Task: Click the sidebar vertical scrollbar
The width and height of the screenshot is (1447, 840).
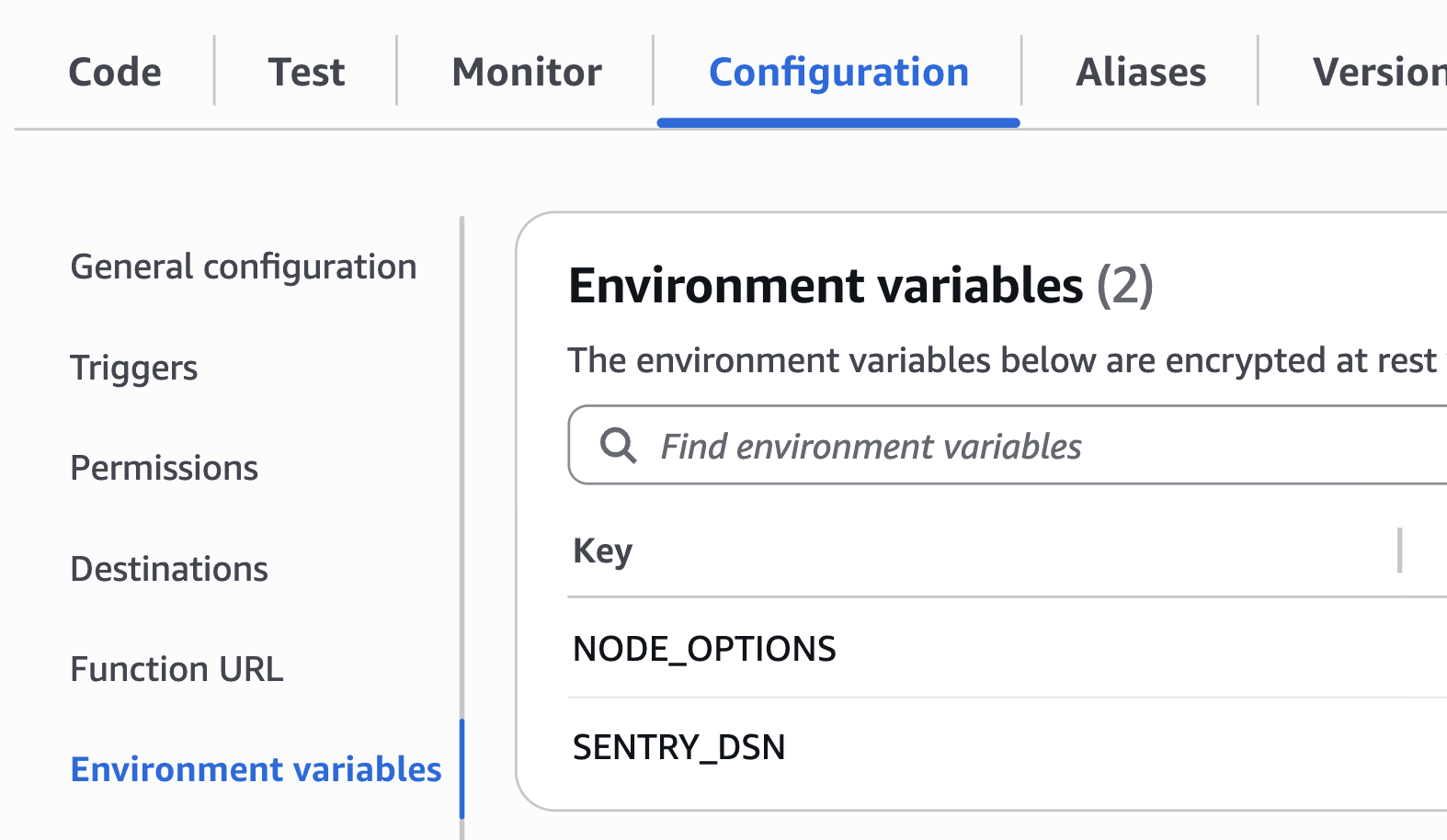Action: pos(461,460)
